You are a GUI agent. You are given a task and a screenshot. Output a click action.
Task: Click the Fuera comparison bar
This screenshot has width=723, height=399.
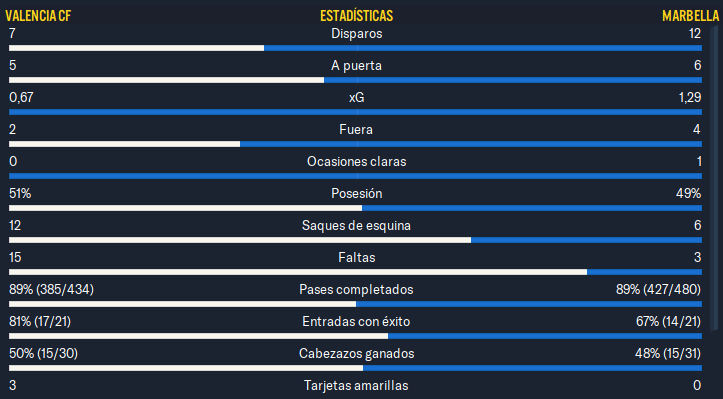(x=356, y=144)
